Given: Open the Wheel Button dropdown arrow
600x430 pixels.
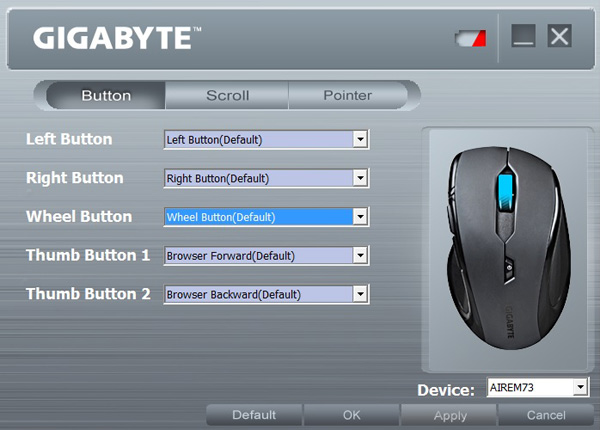Looking at the screenshot, I should tap(360, 217).
